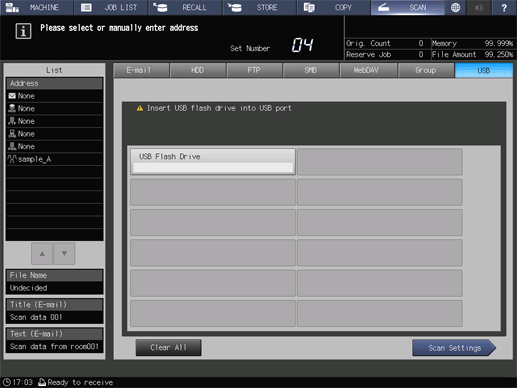Open the JOB LIST tab
This screenshot has width=517, height=388.
(x=111, y=8)
